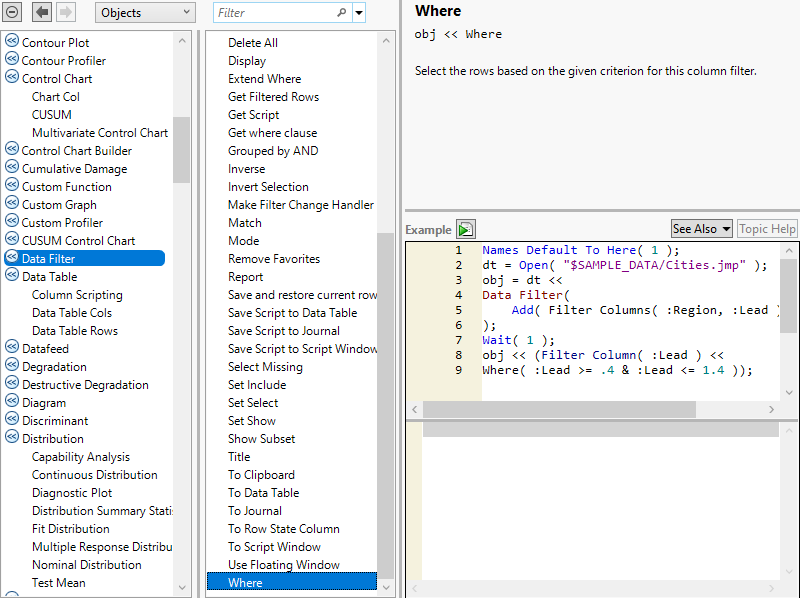Screen dimensions: 800x598
Task: Select Make Filter Change Handler message
Action: click(301, 205)
